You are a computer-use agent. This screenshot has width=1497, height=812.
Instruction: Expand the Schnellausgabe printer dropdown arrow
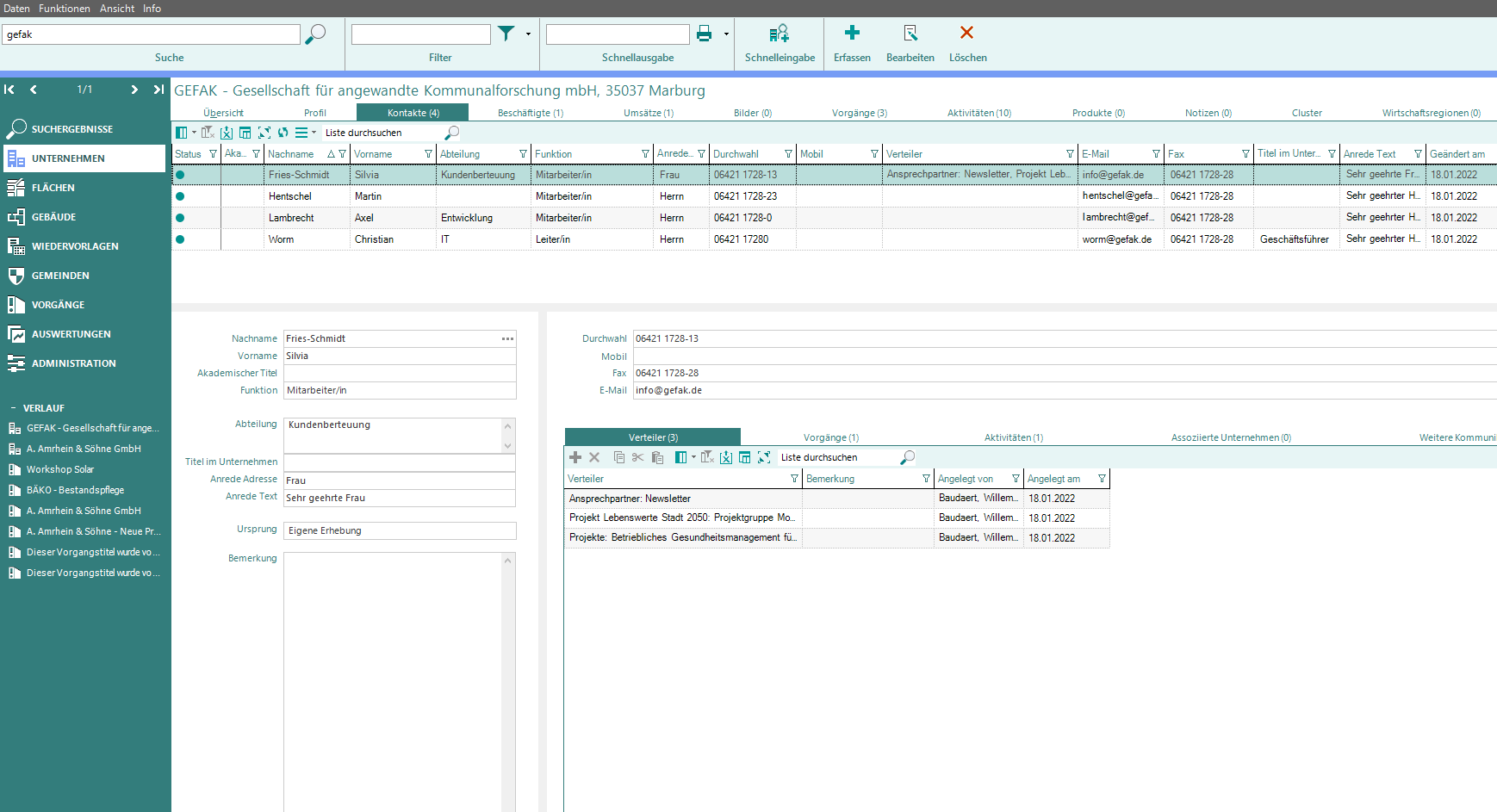click(x=726, y=34)
